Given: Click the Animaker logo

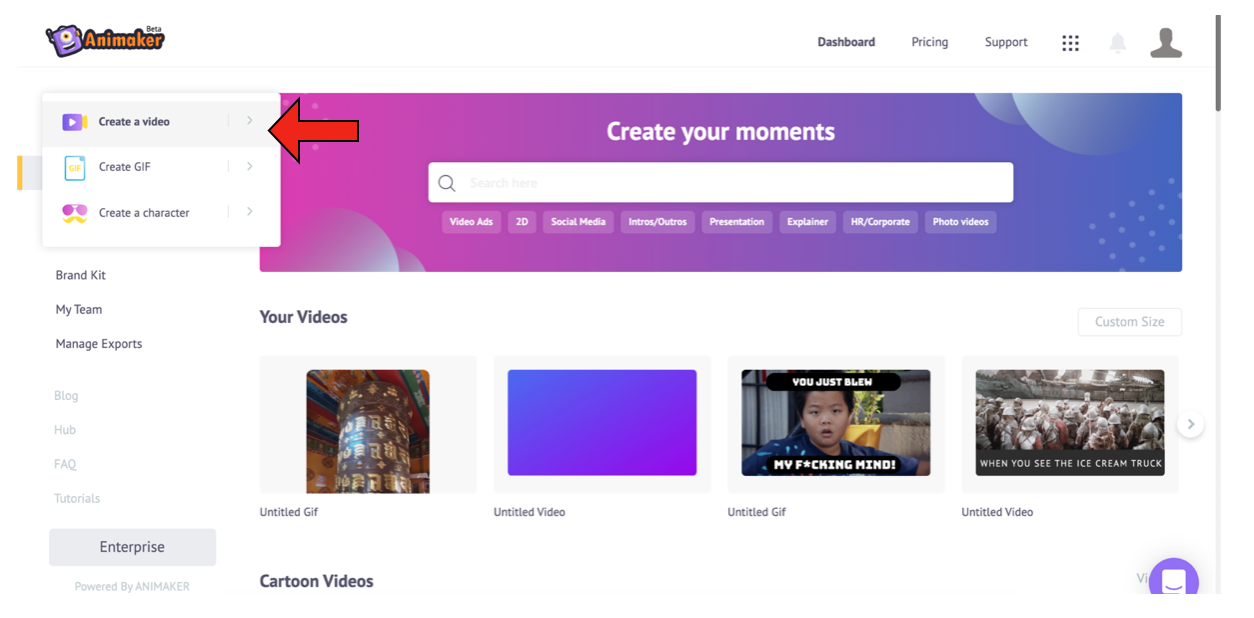Looking at the screenshot, I should coord(105,40).
